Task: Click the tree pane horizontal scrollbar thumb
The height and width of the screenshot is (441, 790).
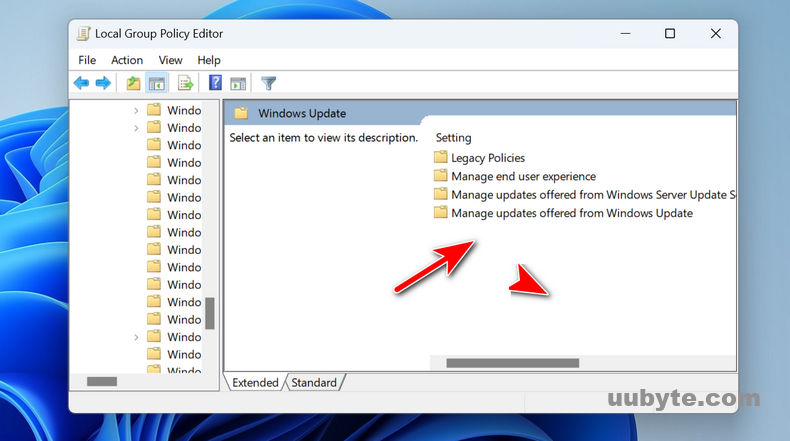Action: pyautogui.click(x=102, y=382)
